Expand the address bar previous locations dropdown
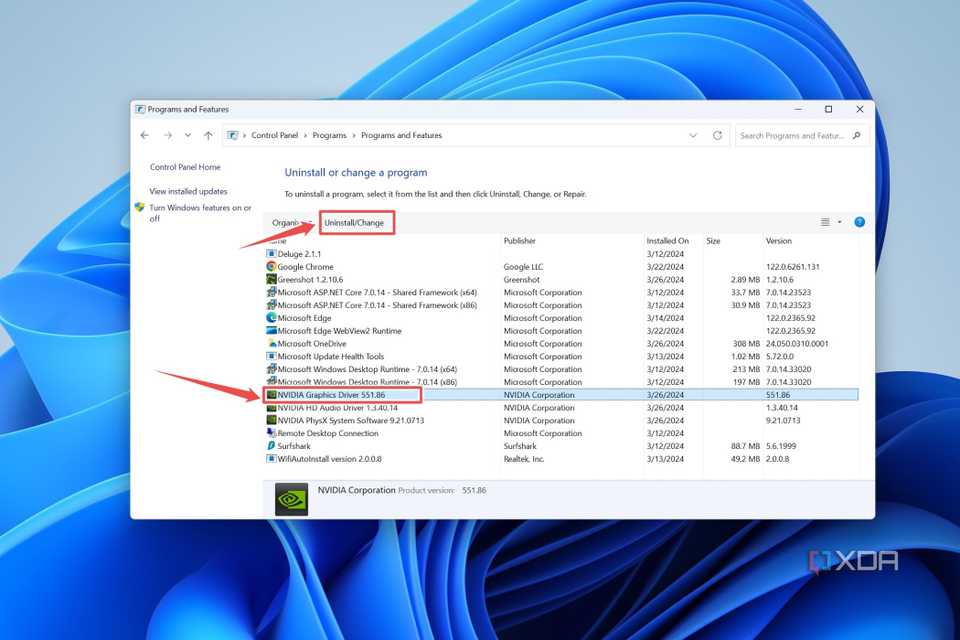 pyautogui.click(x=693, y=135)
